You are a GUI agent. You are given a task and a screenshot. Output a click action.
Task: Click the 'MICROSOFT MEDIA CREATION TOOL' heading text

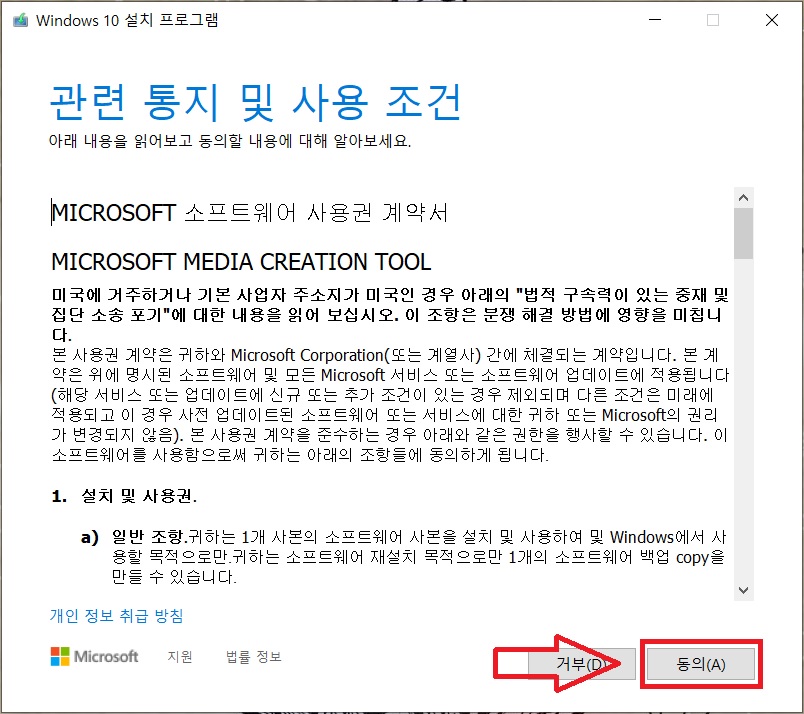coord(241,262)
